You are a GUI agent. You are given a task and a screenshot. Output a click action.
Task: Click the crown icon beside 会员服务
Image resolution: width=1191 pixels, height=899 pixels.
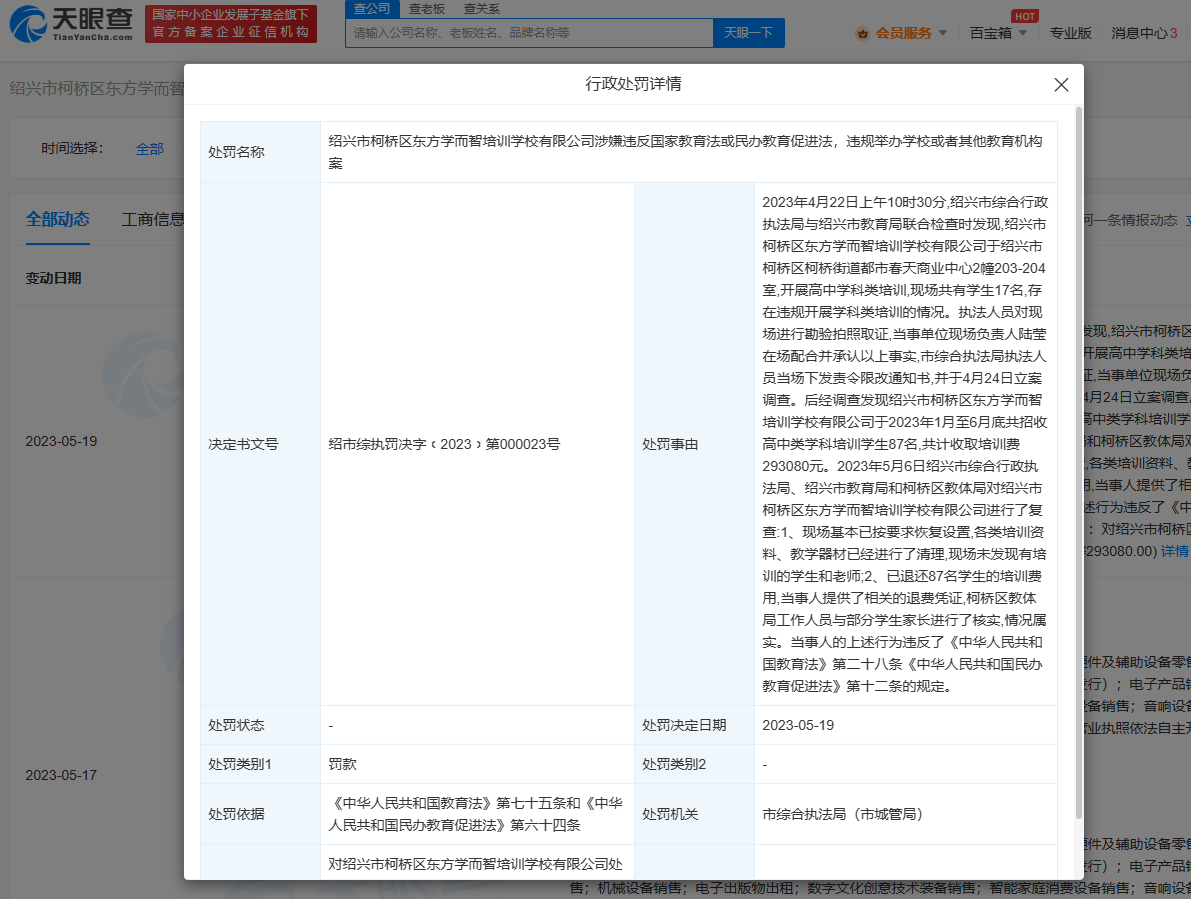(862, 33)
